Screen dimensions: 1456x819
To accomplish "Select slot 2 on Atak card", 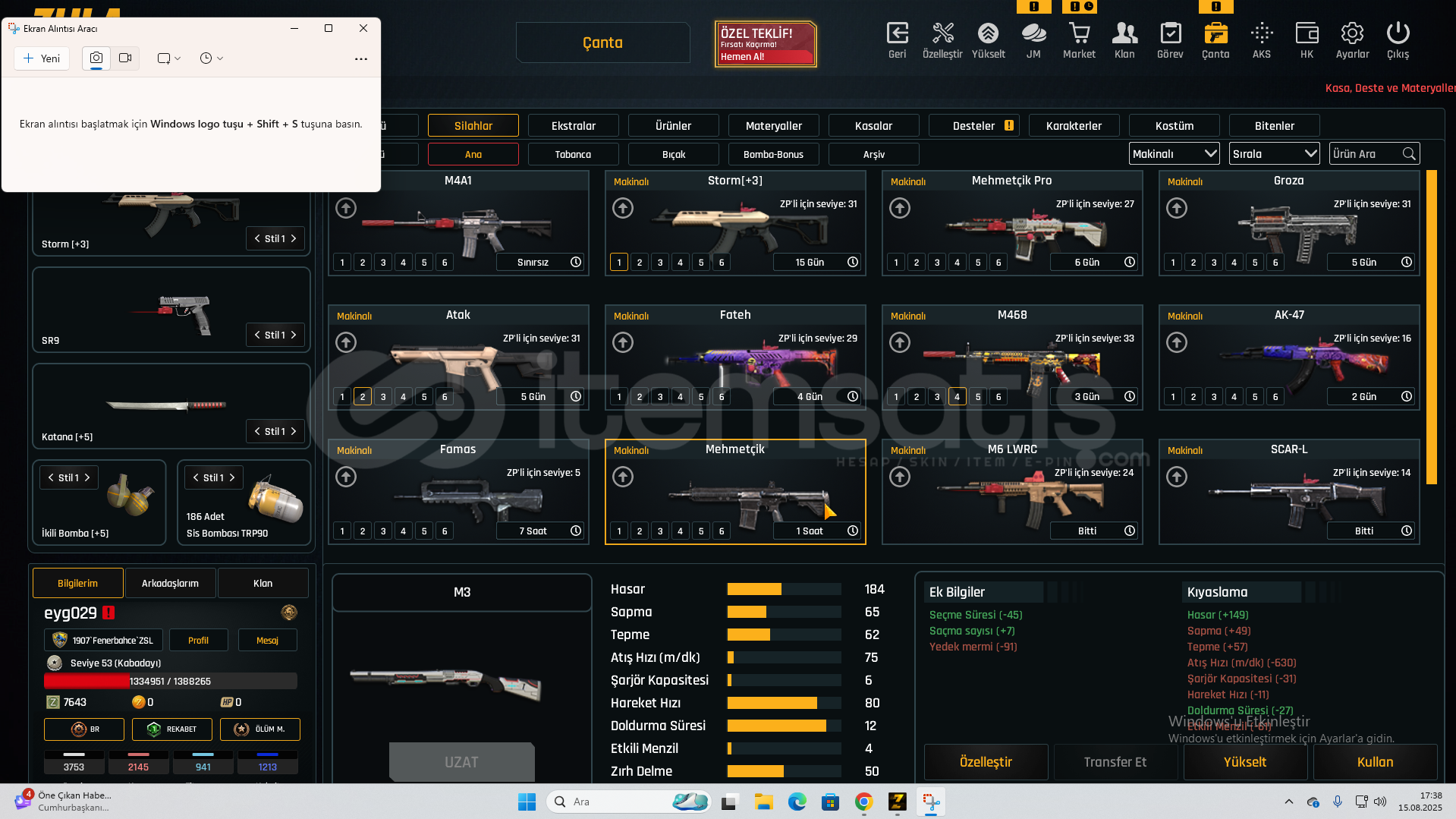I will point(363,396).
